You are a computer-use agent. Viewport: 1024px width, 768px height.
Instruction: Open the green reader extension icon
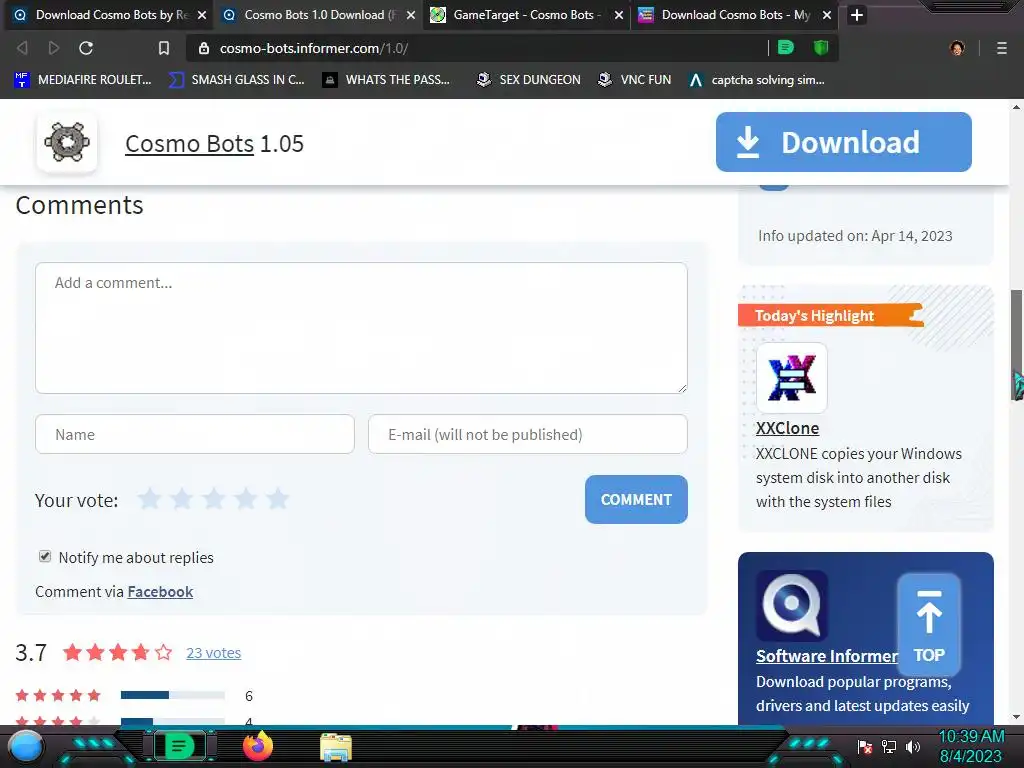(786, 47)
